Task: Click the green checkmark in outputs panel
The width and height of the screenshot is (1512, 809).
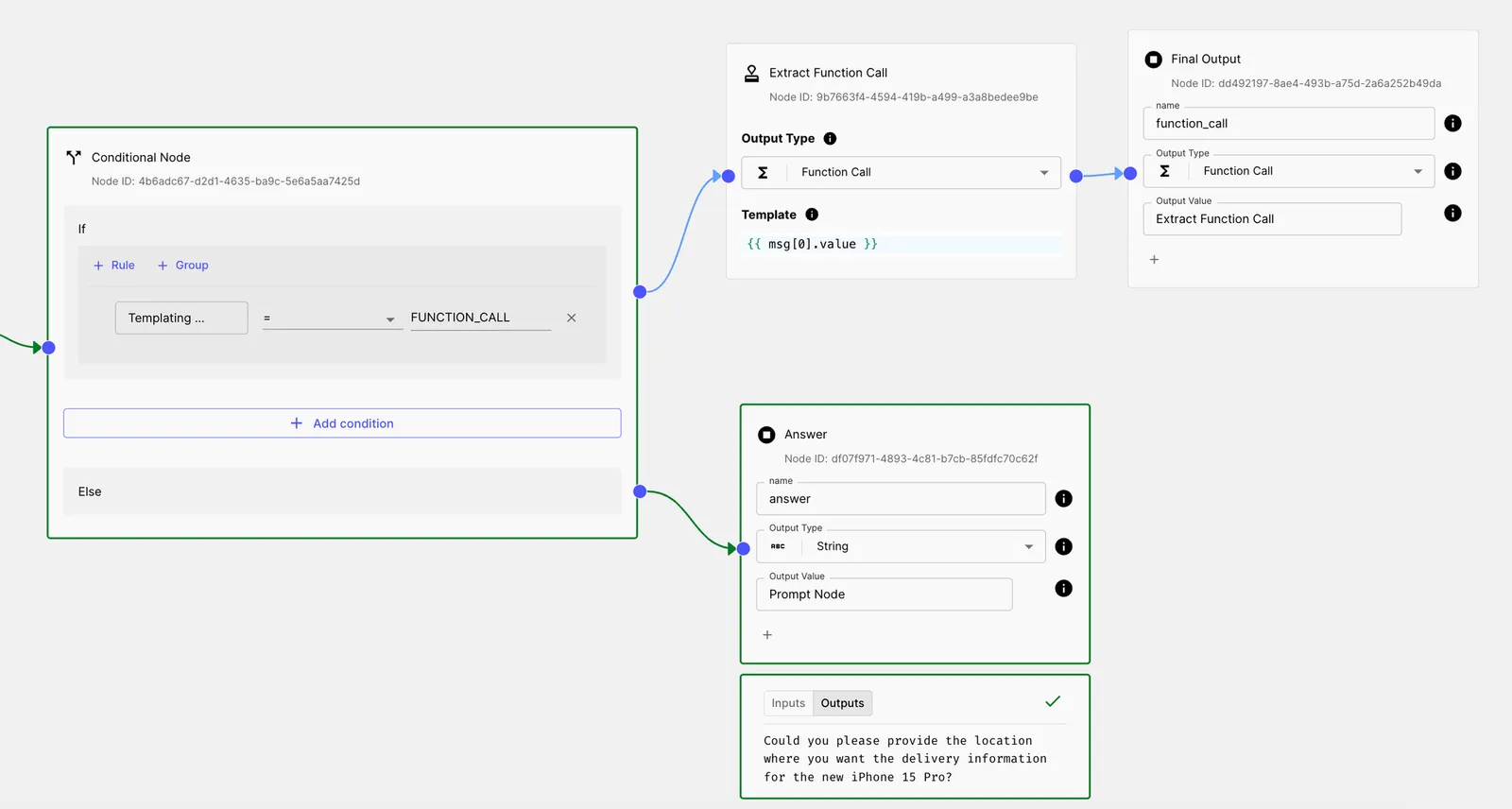Action: pyautogui.click(x=1053, y=701)
